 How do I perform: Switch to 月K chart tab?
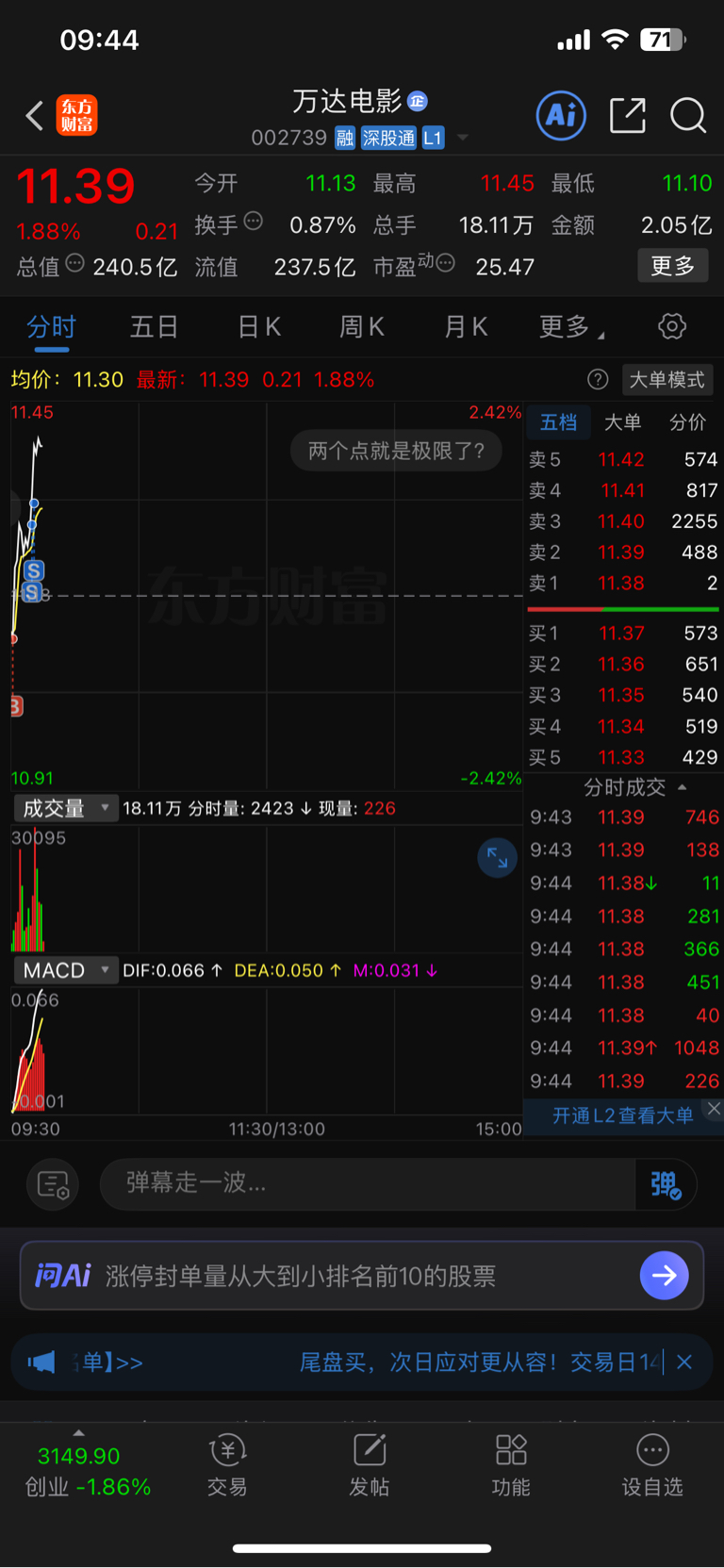[x=466, y=327]
